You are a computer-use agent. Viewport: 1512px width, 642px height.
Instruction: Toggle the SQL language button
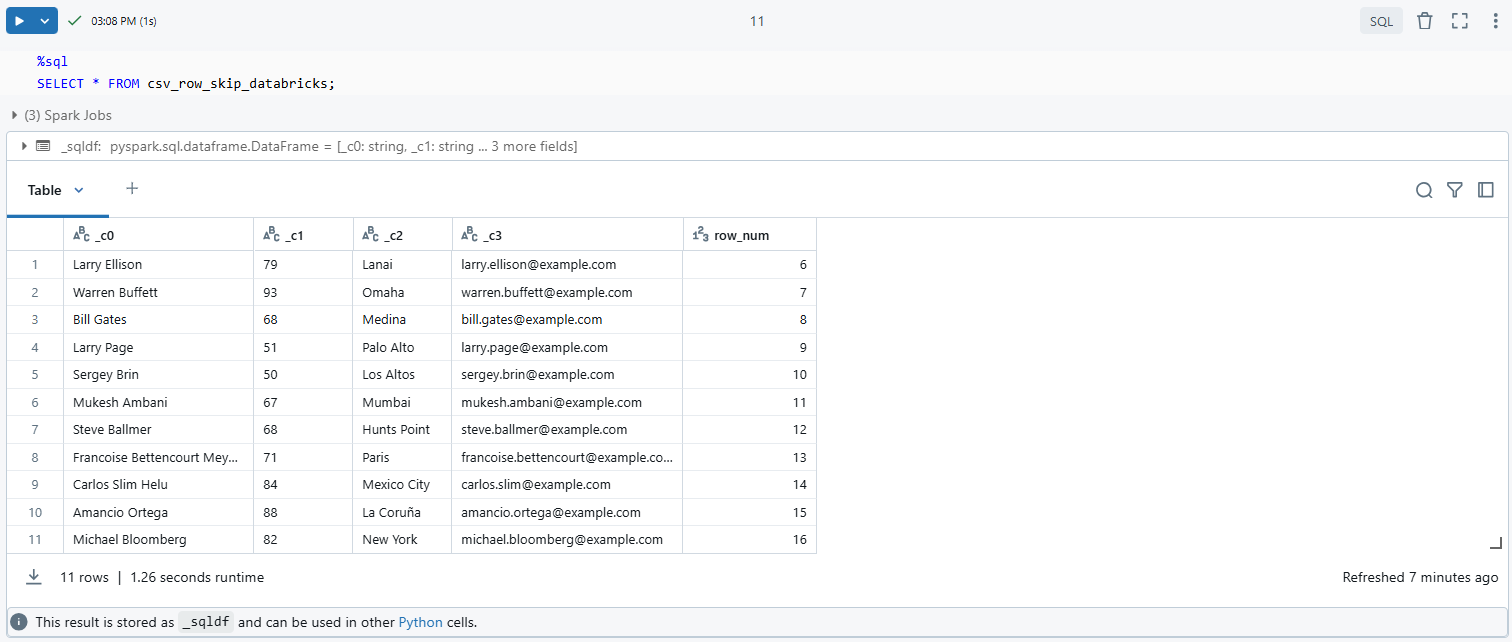1381,20
